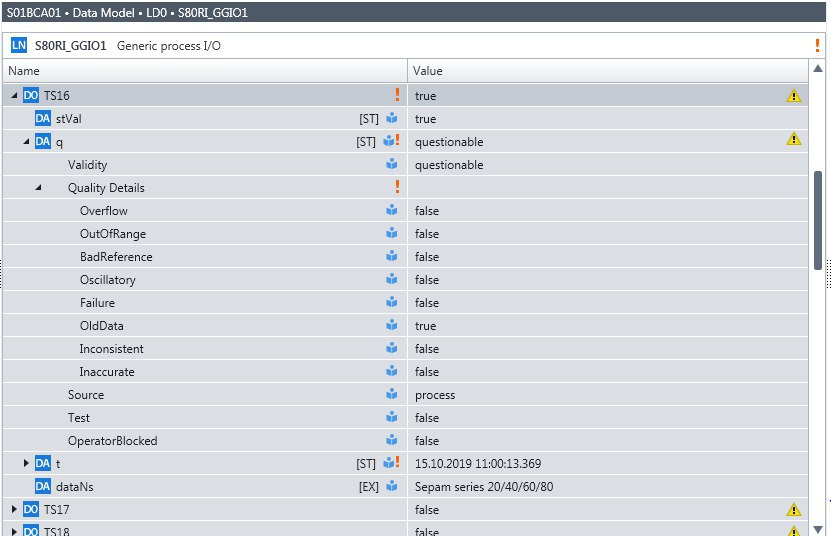The image size is (831, 536).
Task: Click the blue book icon in OldData row
Action: click(x=392, y=324)
